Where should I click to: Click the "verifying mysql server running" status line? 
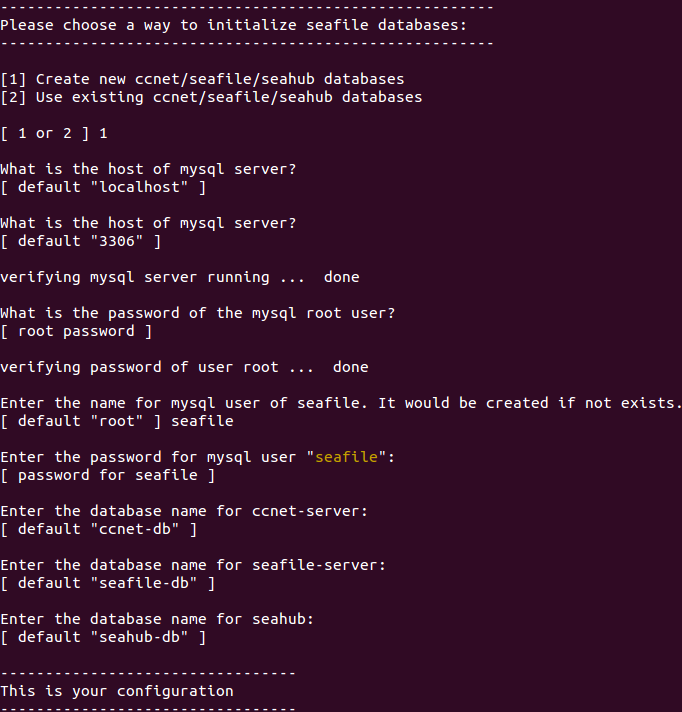(x=180, y=277)
